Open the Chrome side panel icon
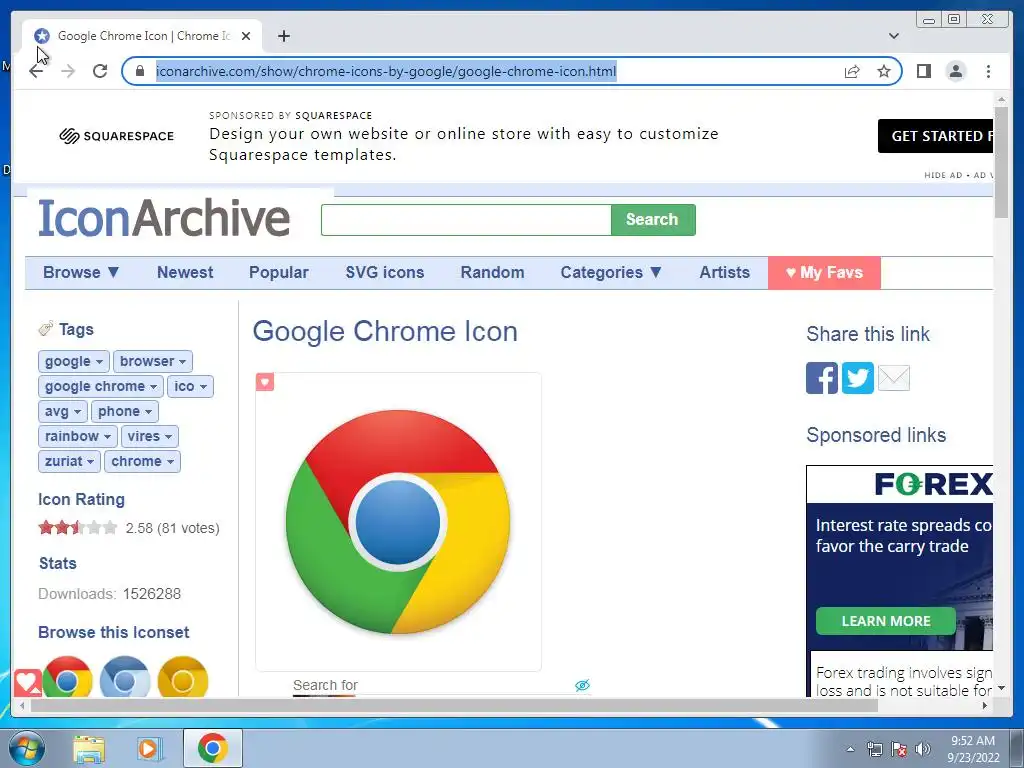 tap(923, 71)
